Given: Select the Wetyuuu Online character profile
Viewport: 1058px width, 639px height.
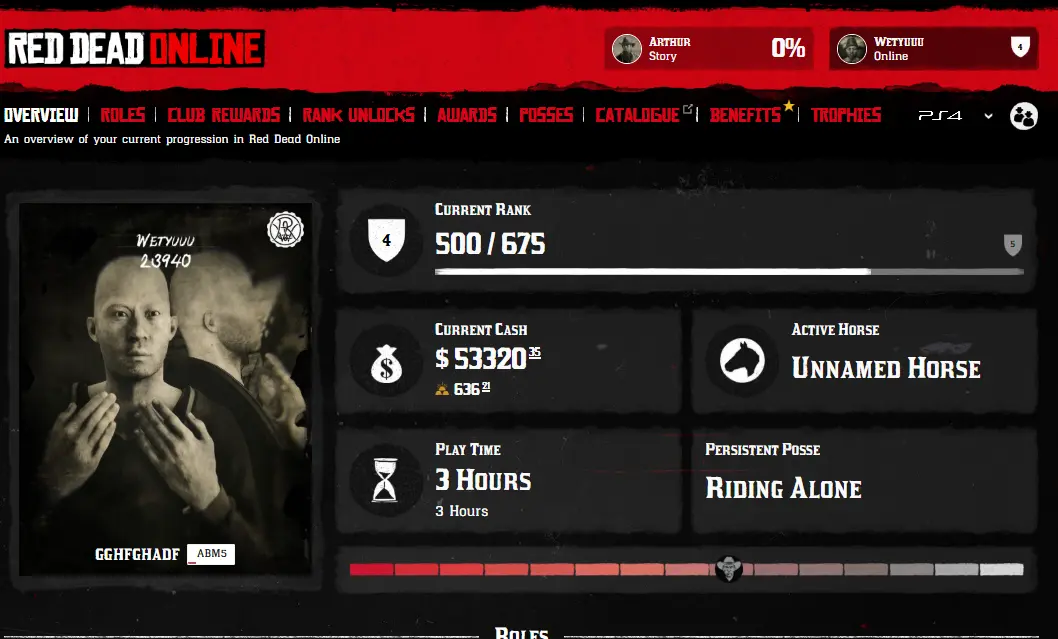Looking at the screenshot, I should pyautogui.click(x=933, y=49).
